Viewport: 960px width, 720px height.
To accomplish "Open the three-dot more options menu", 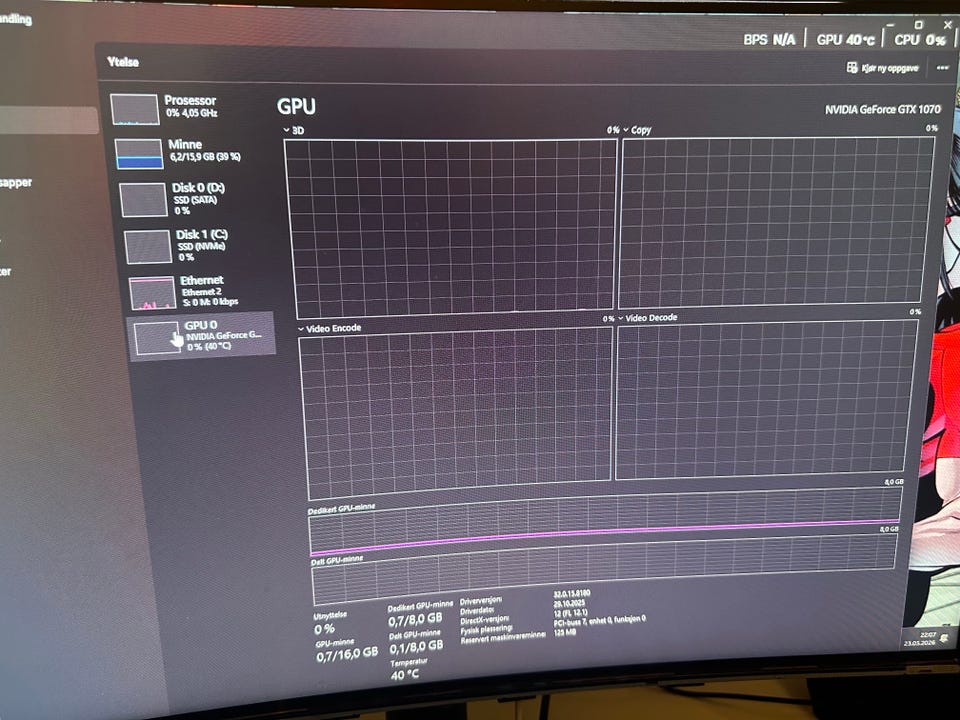I will pyautogui.click(x=942, y=68).
